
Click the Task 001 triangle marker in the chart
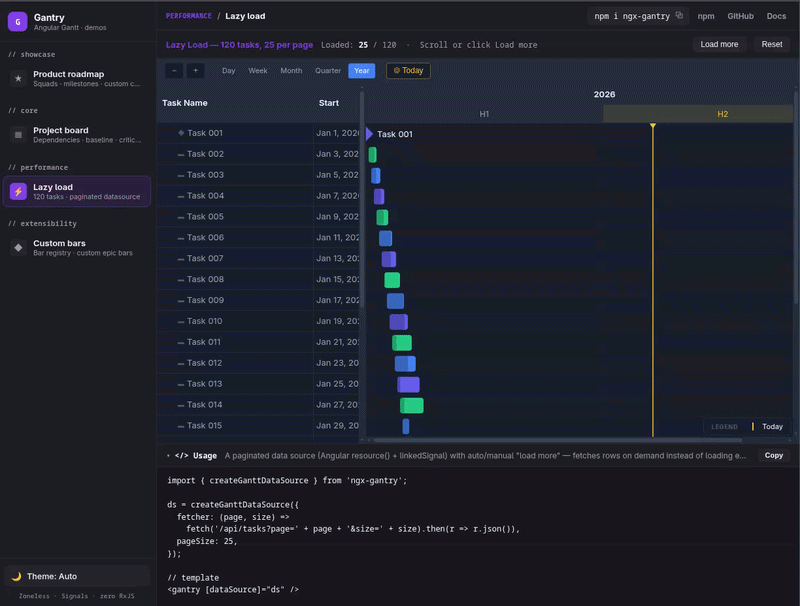tap(369, 134)
